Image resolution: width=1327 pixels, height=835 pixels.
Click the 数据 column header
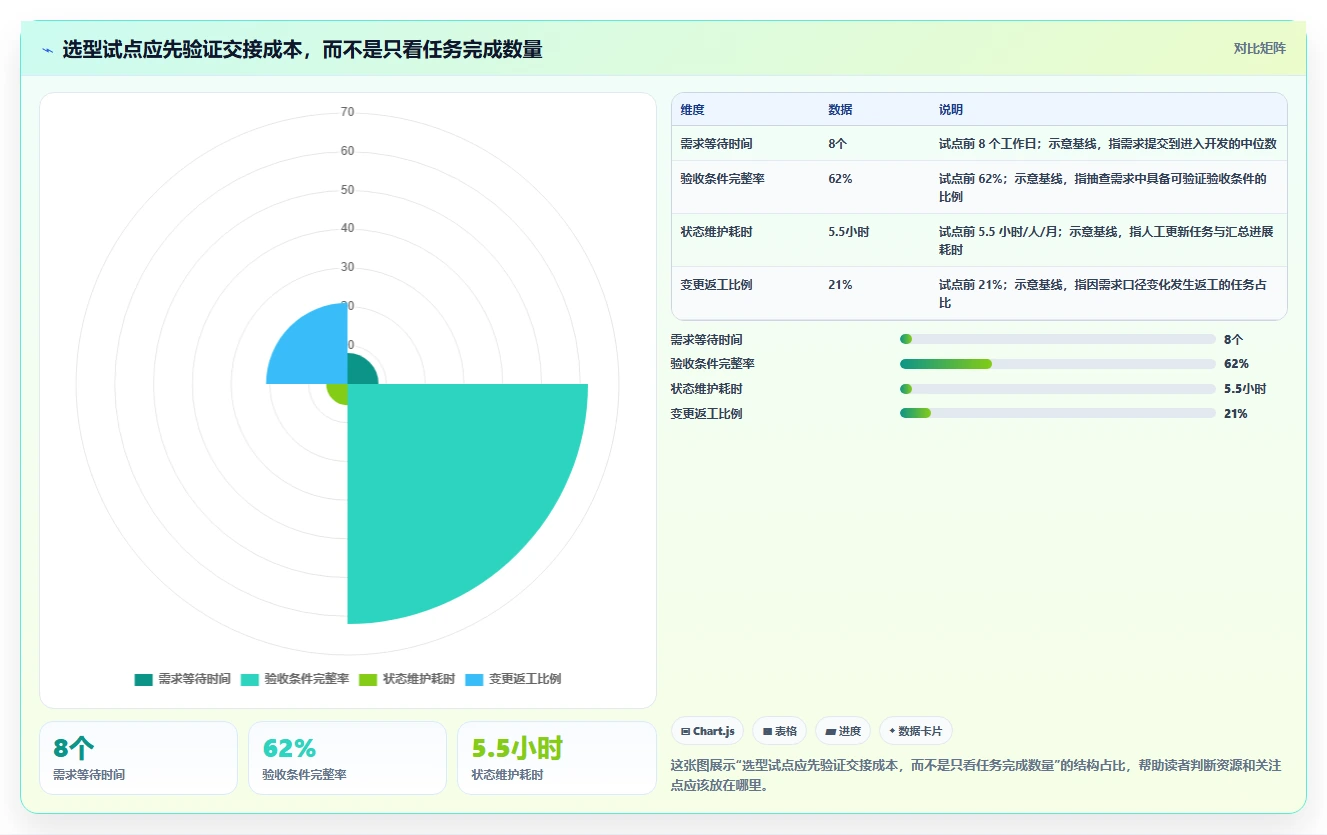(x=840, y=110)
